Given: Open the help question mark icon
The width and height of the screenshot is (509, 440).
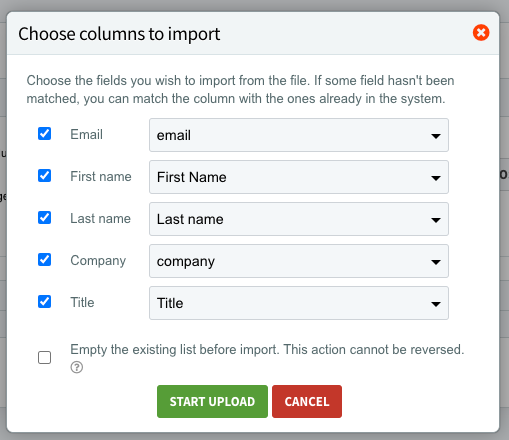Looking at the screenshot, I should pyautogui.click(x=77, y=367).
